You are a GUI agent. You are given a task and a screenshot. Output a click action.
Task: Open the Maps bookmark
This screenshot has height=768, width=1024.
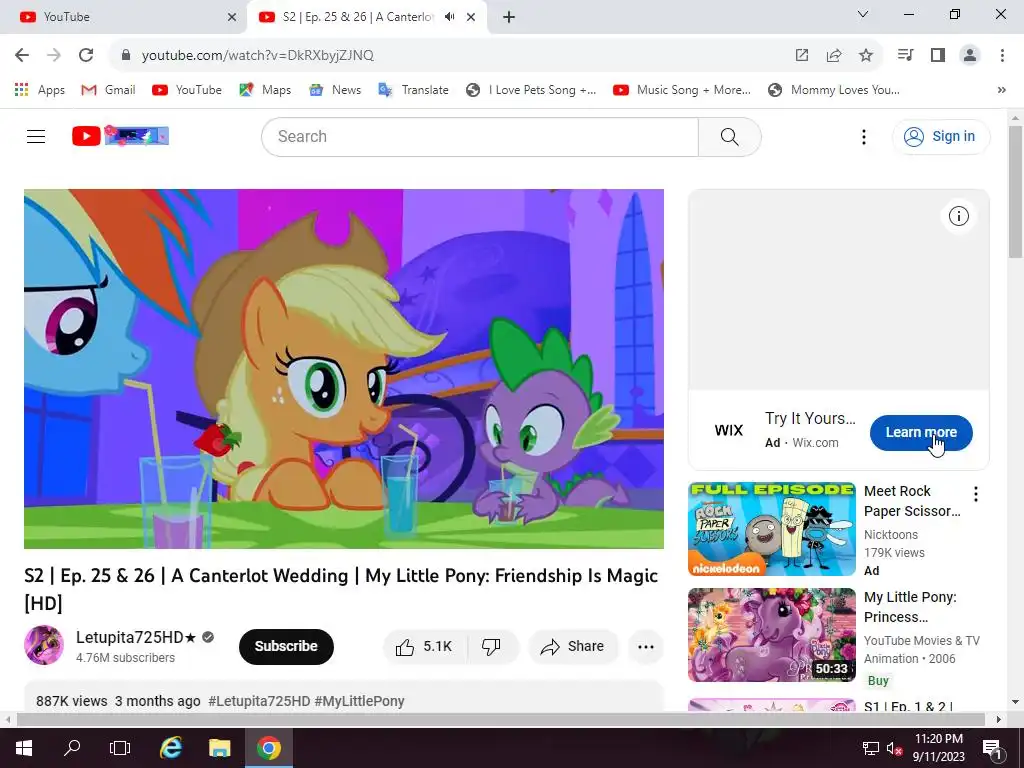coord(265,90)
